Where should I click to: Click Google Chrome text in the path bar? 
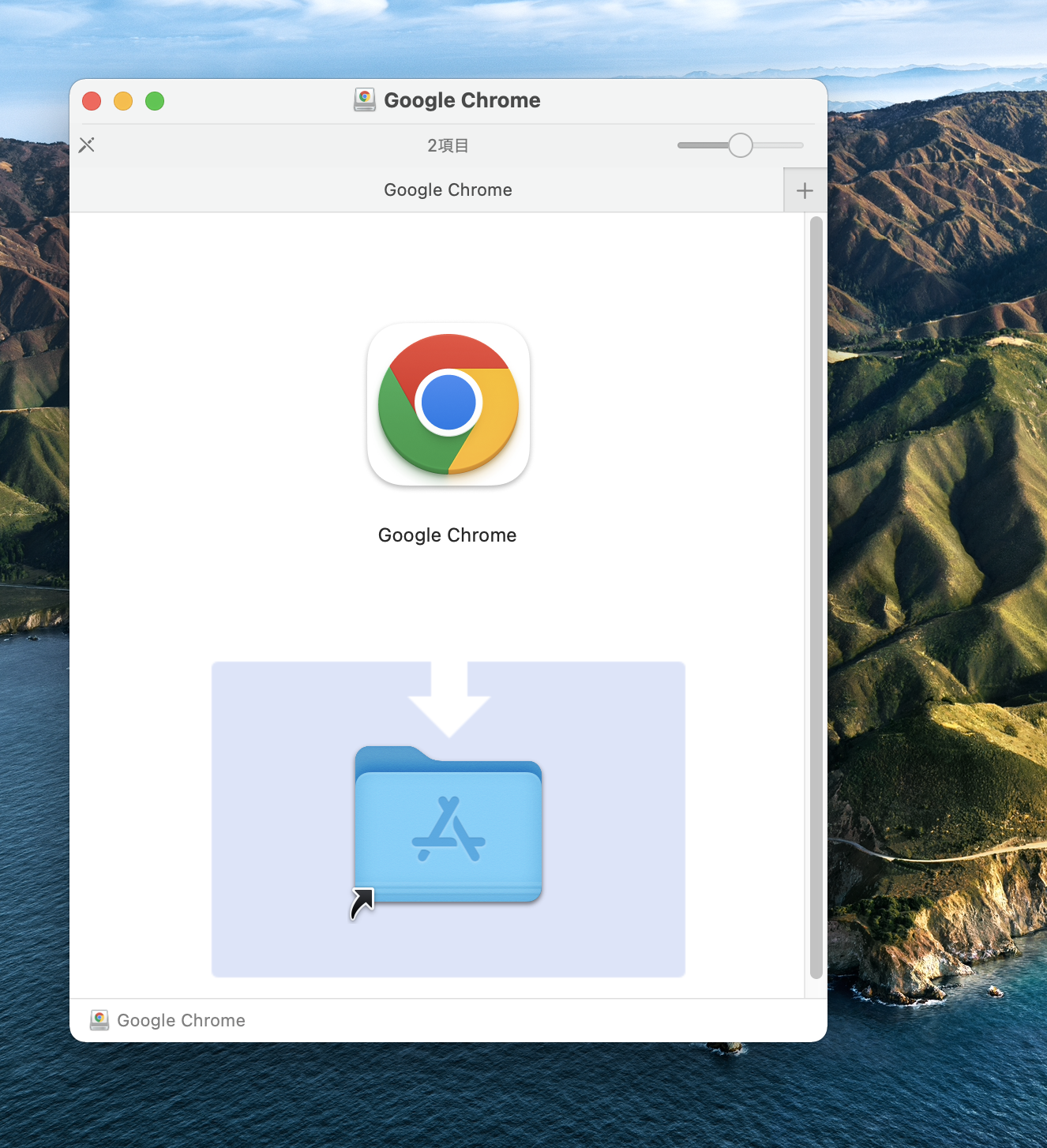181,1020
